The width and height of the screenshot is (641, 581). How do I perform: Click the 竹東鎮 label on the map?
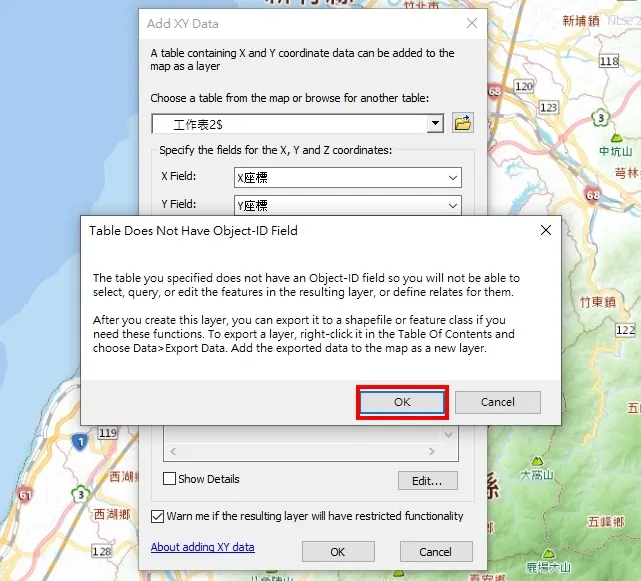pos(598,302)
